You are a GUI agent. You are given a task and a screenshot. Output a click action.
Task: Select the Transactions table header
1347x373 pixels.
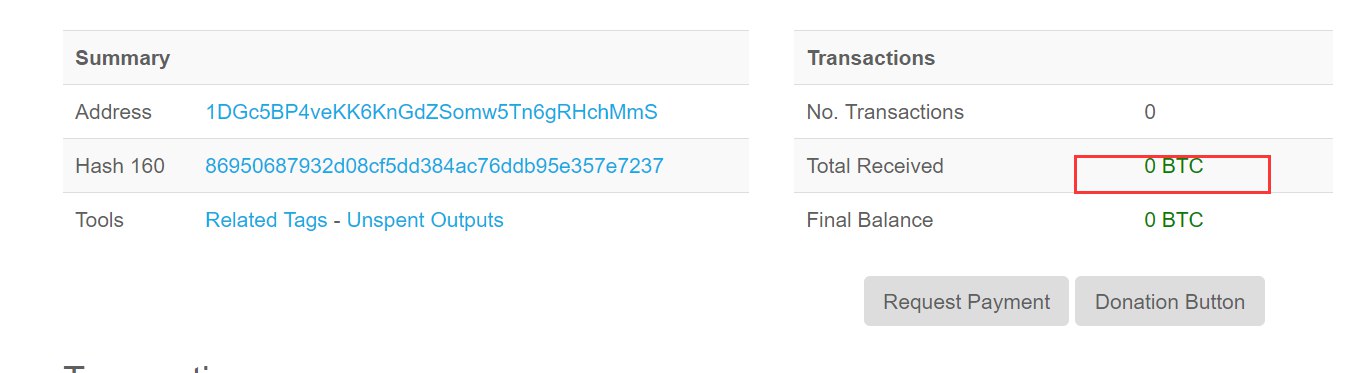point(871,58)
